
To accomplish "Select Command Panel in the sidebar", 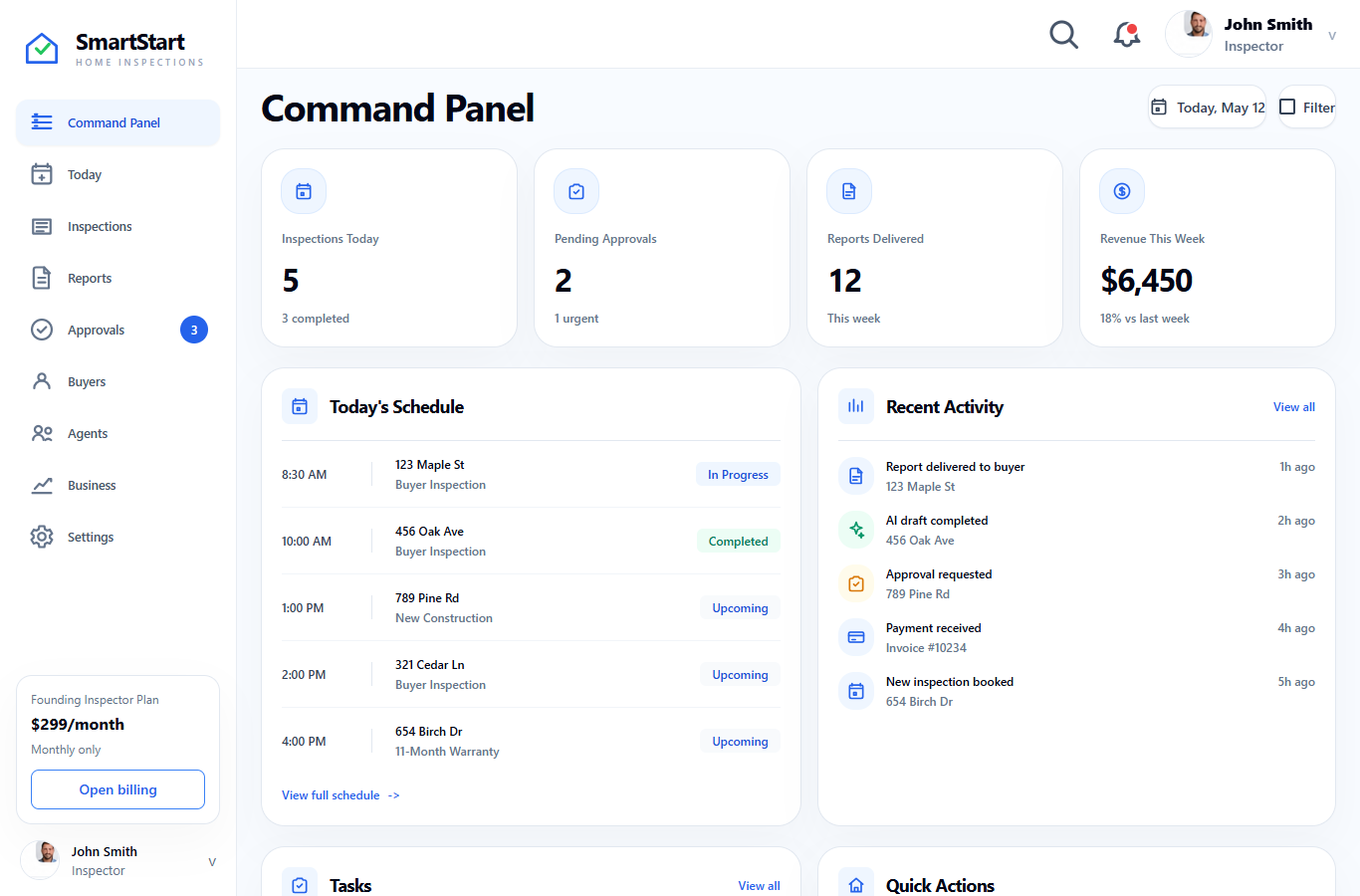I will point(117,122).
